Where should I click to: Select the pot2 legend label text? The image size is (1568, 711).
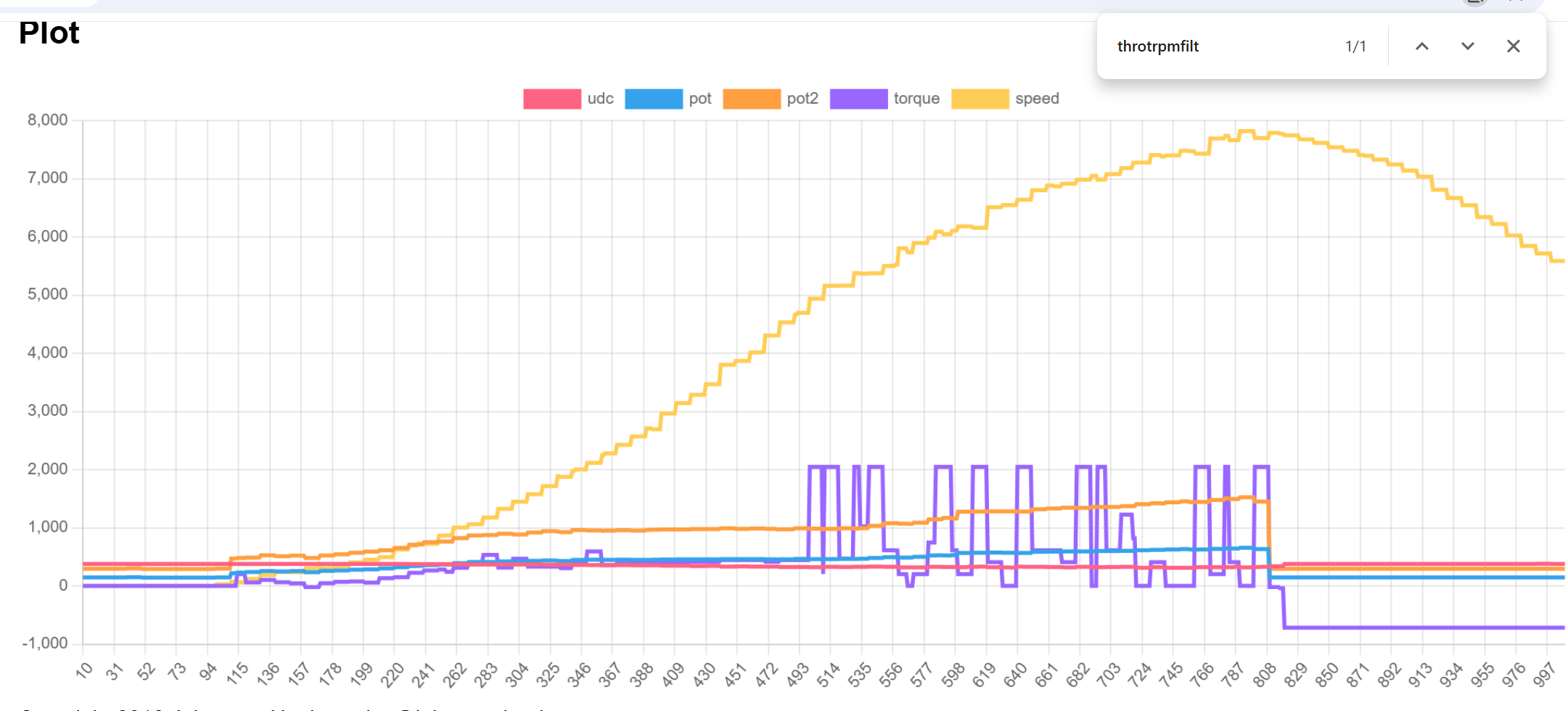pyautogui.click(x=802, y=99)
